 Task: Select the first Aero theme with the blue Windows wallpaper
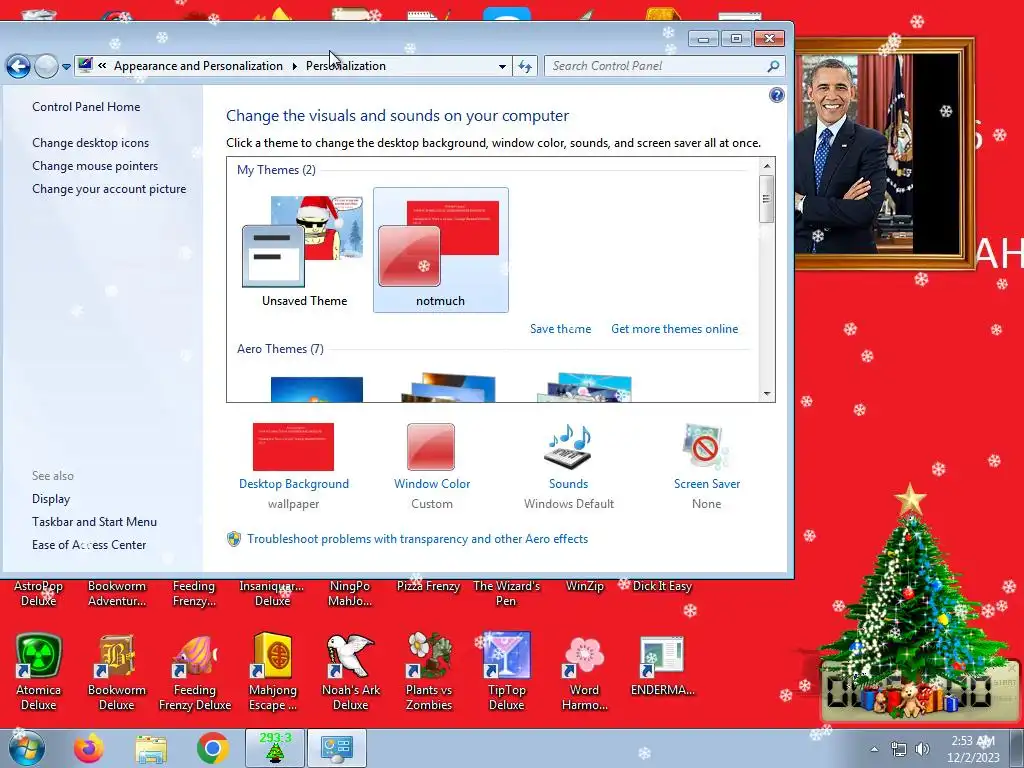pos(317,389)
